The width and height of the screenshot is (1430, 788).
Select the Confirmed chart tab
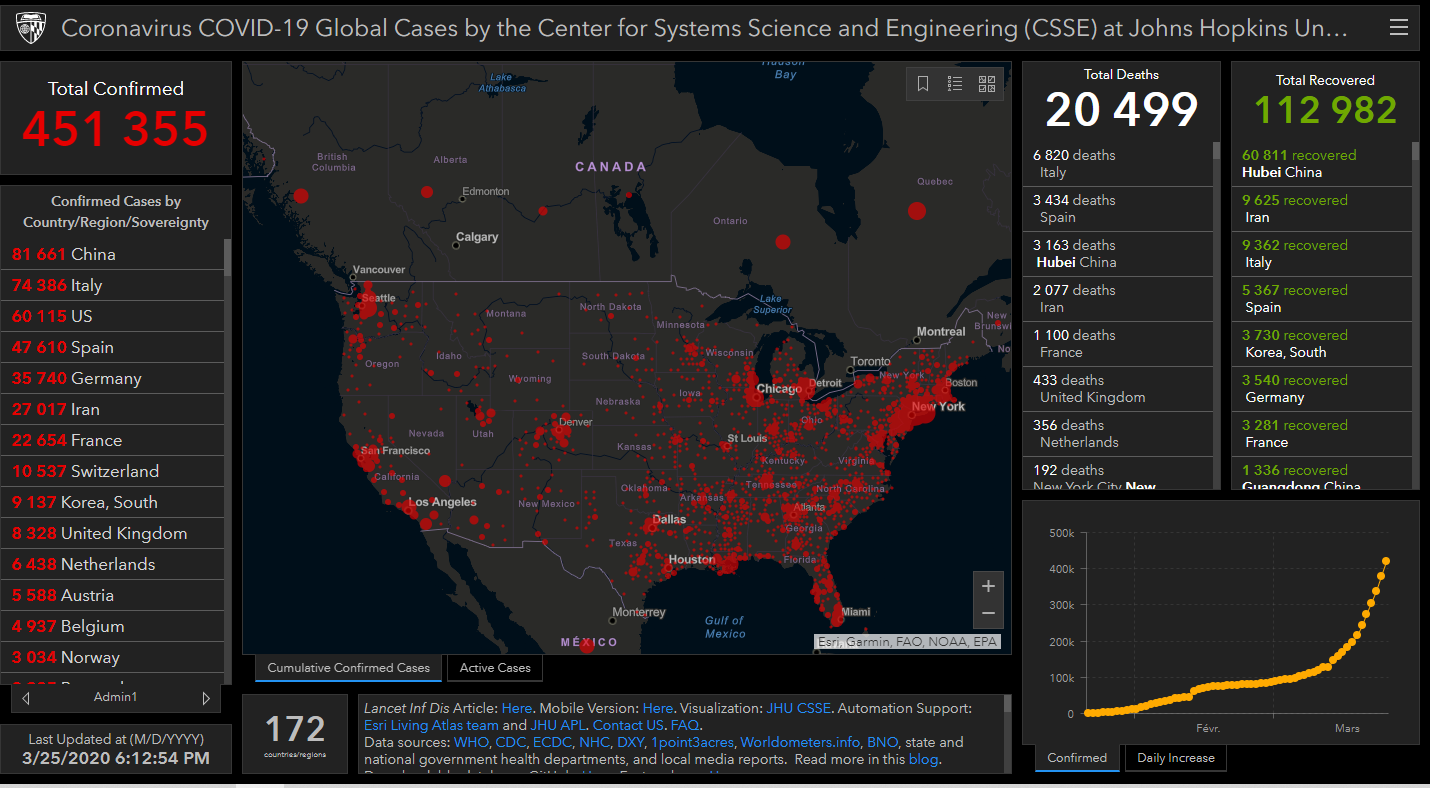pos(1077,758)
